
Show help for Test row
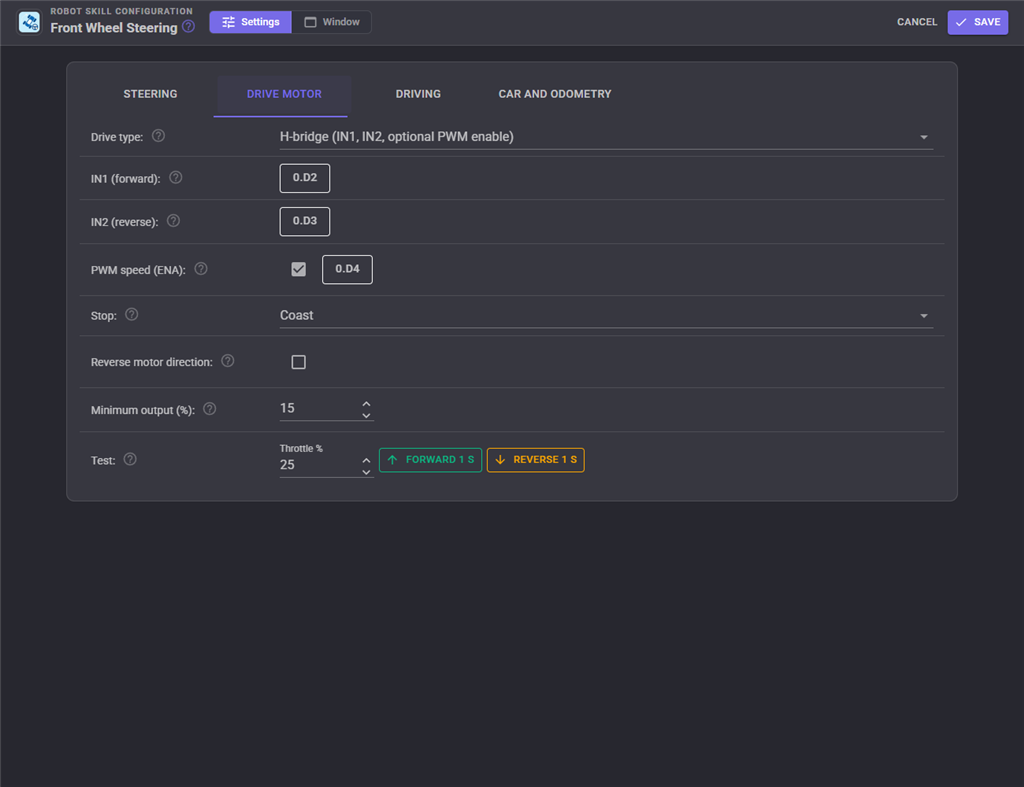[x=130, y=459]
